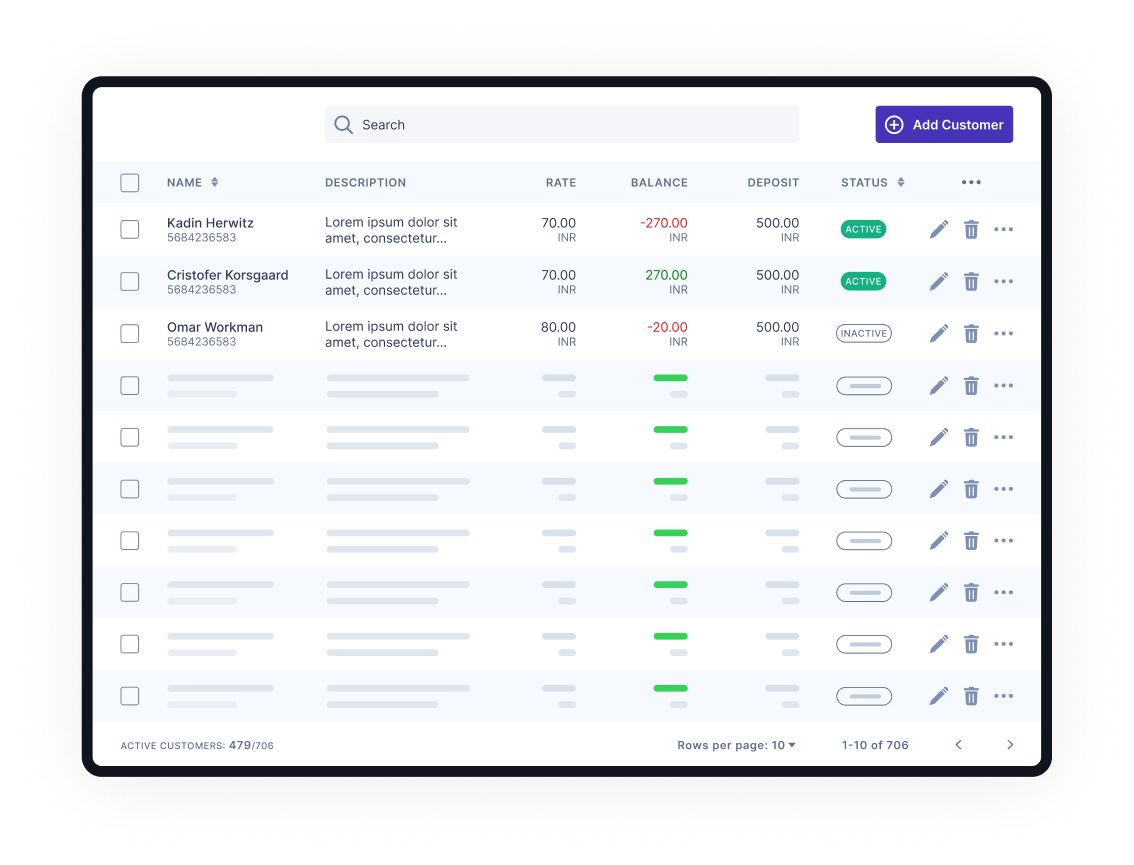Open the Cristofer Korsgaard customer name
This screenshot has width=1134, height=865.
coord(227,275)
